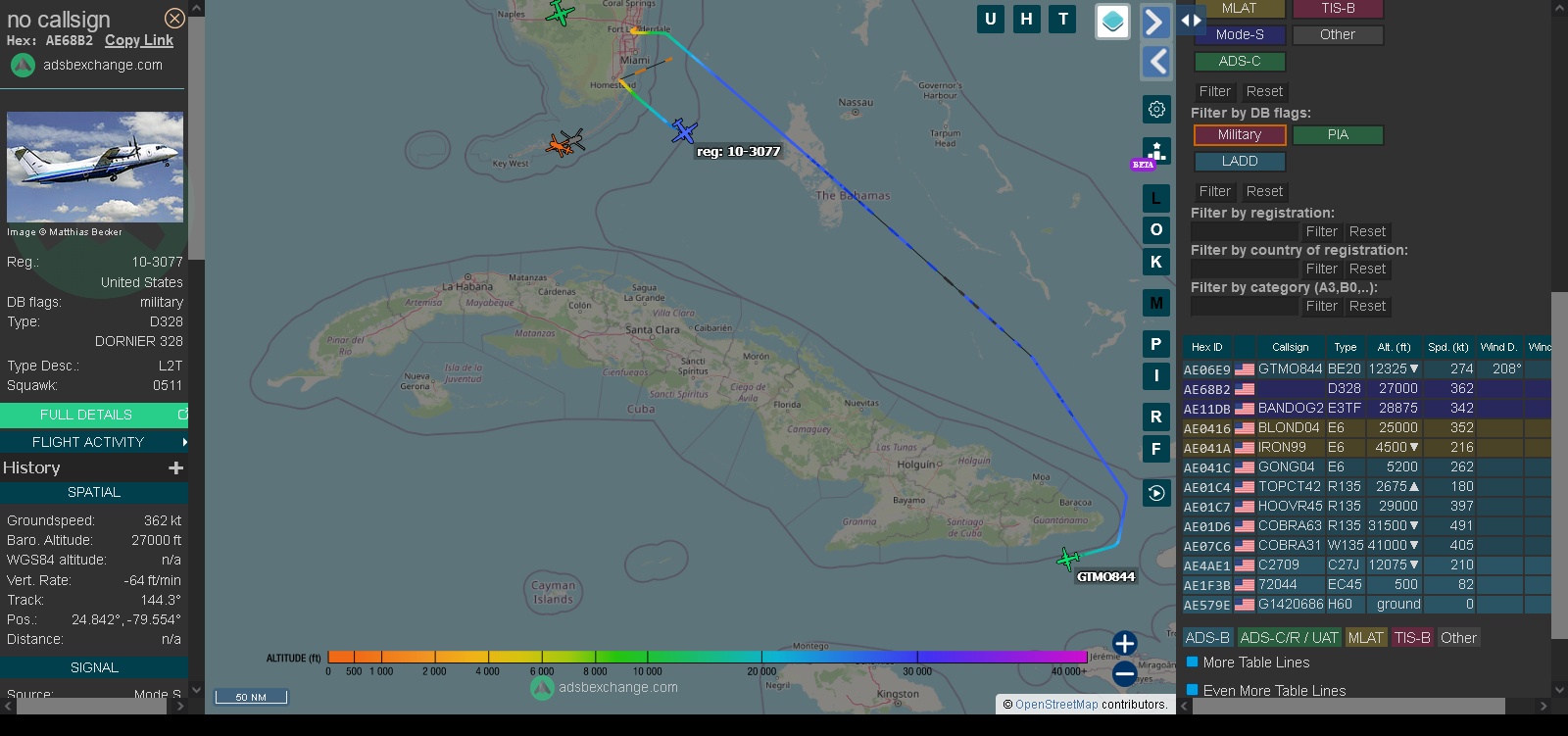Toggle the sidebar width arrows button
Screen dimensions: 1568x736
pyautogui.click(x=1191, y=20)
